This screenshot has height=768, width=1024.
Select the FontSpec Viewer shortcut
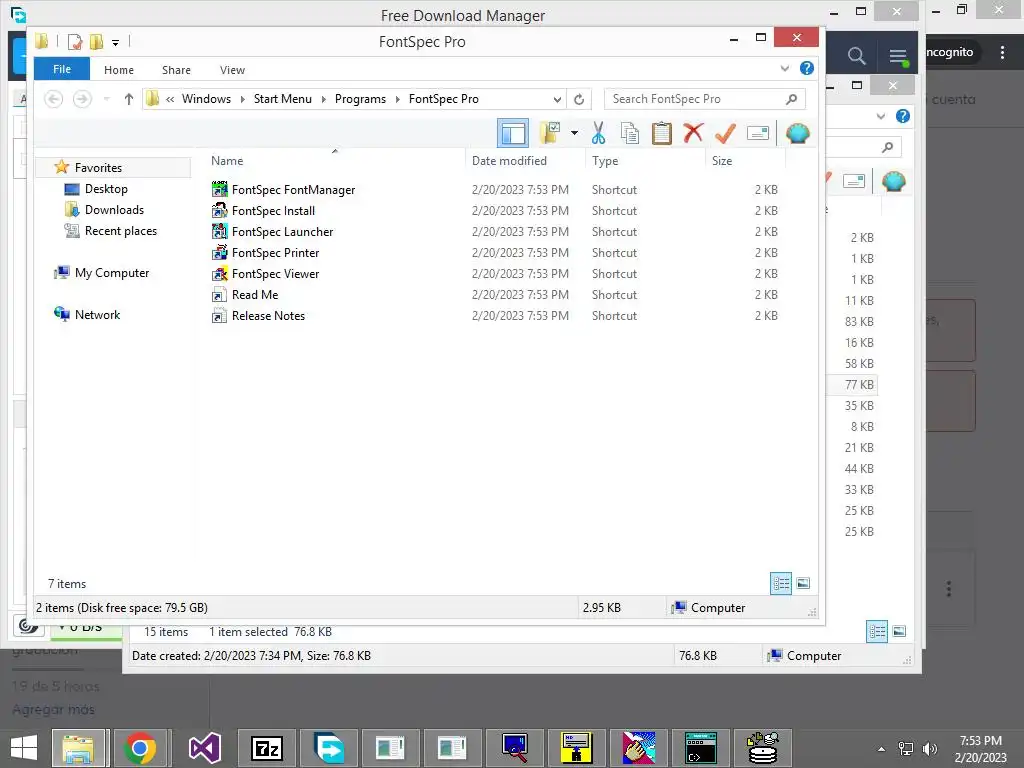[276, 274]
